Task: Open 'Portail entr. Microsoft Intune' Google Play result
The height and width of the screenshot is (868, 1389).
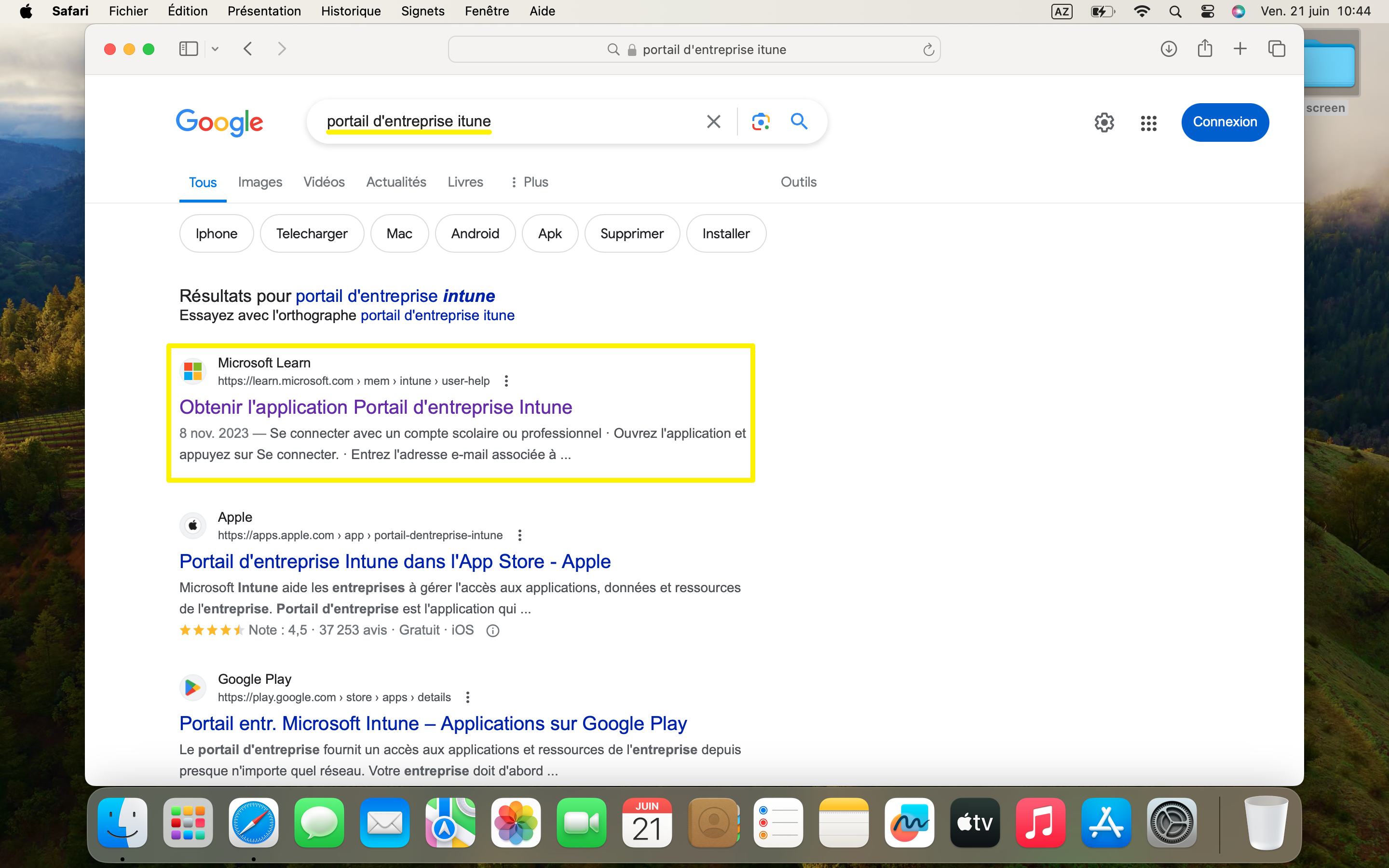Action: click(434, 723)
